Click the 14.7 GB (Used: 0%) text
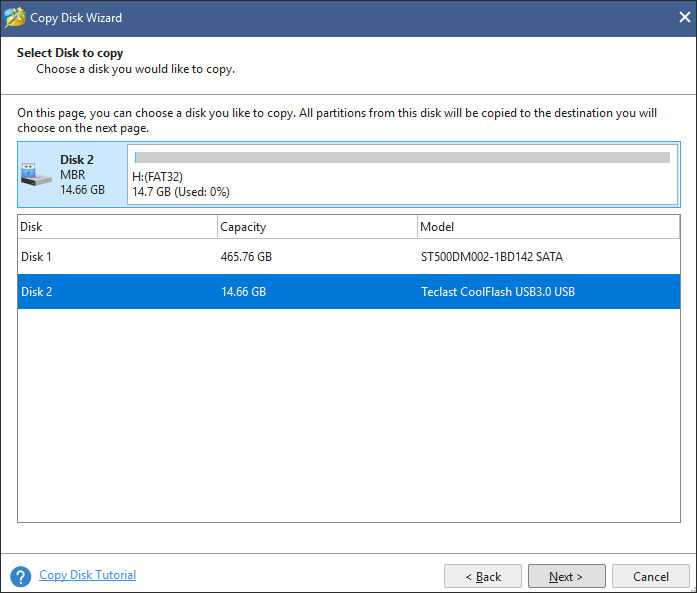The height and width of the screenshot is (593, 697). (181, 192)
